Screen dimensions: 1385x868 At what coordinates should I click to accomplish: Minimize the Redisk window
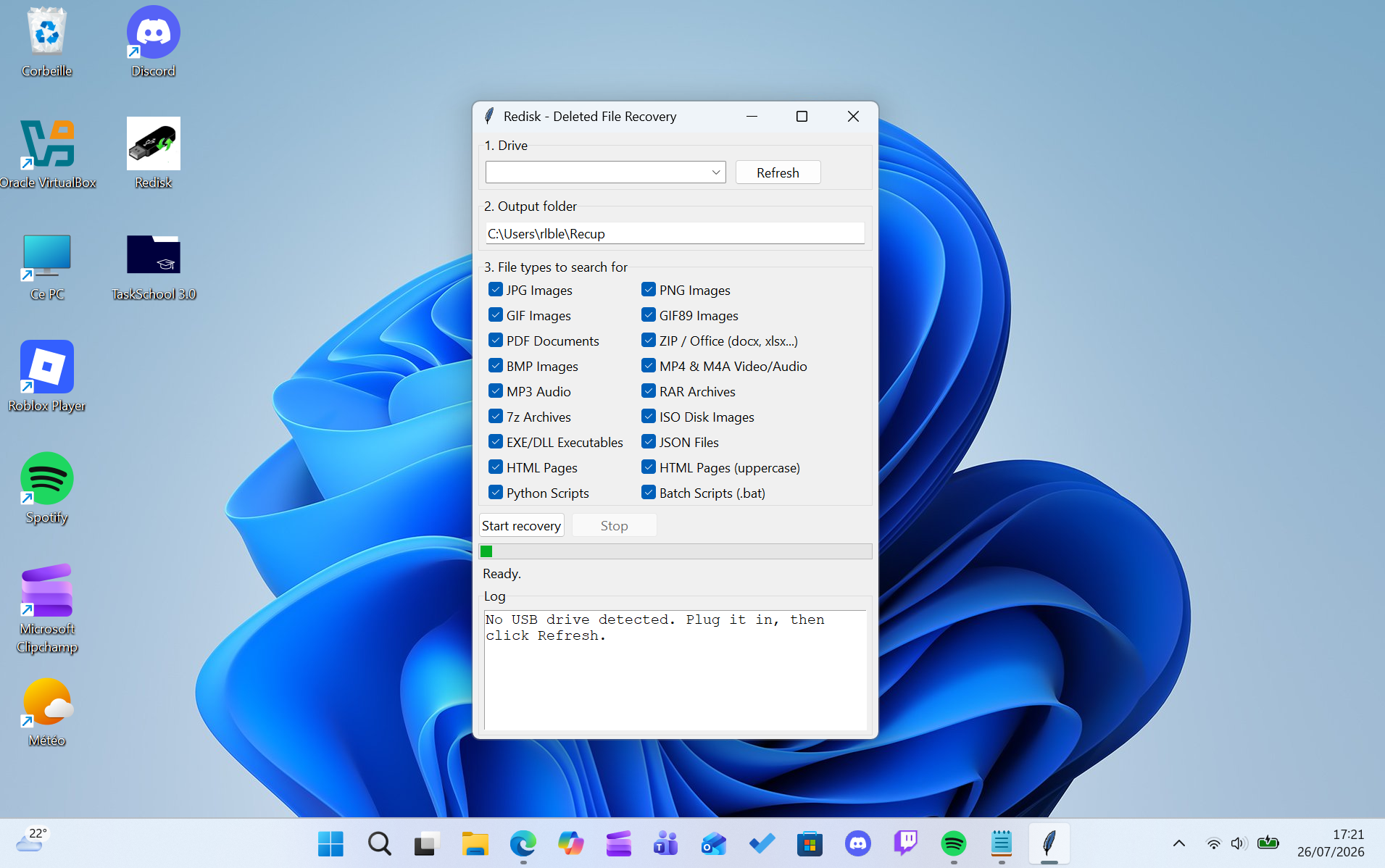[752, 116]
